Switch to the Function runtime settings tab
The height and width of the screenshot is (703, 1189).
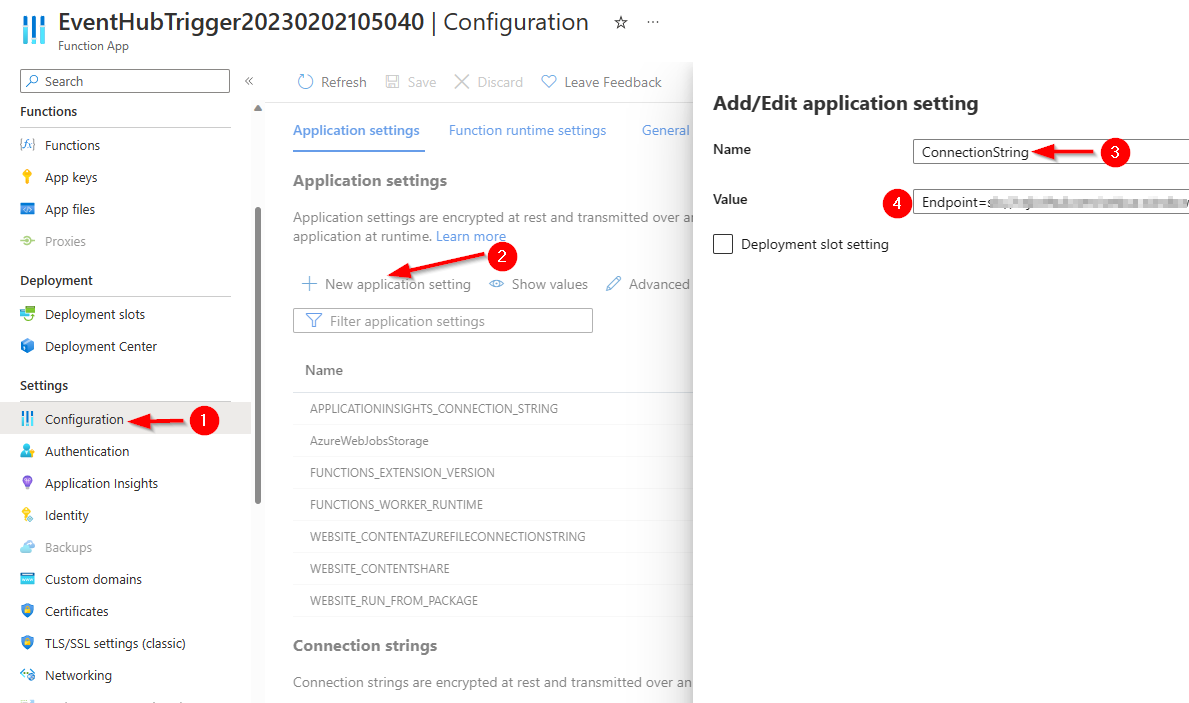click(527, 130)
